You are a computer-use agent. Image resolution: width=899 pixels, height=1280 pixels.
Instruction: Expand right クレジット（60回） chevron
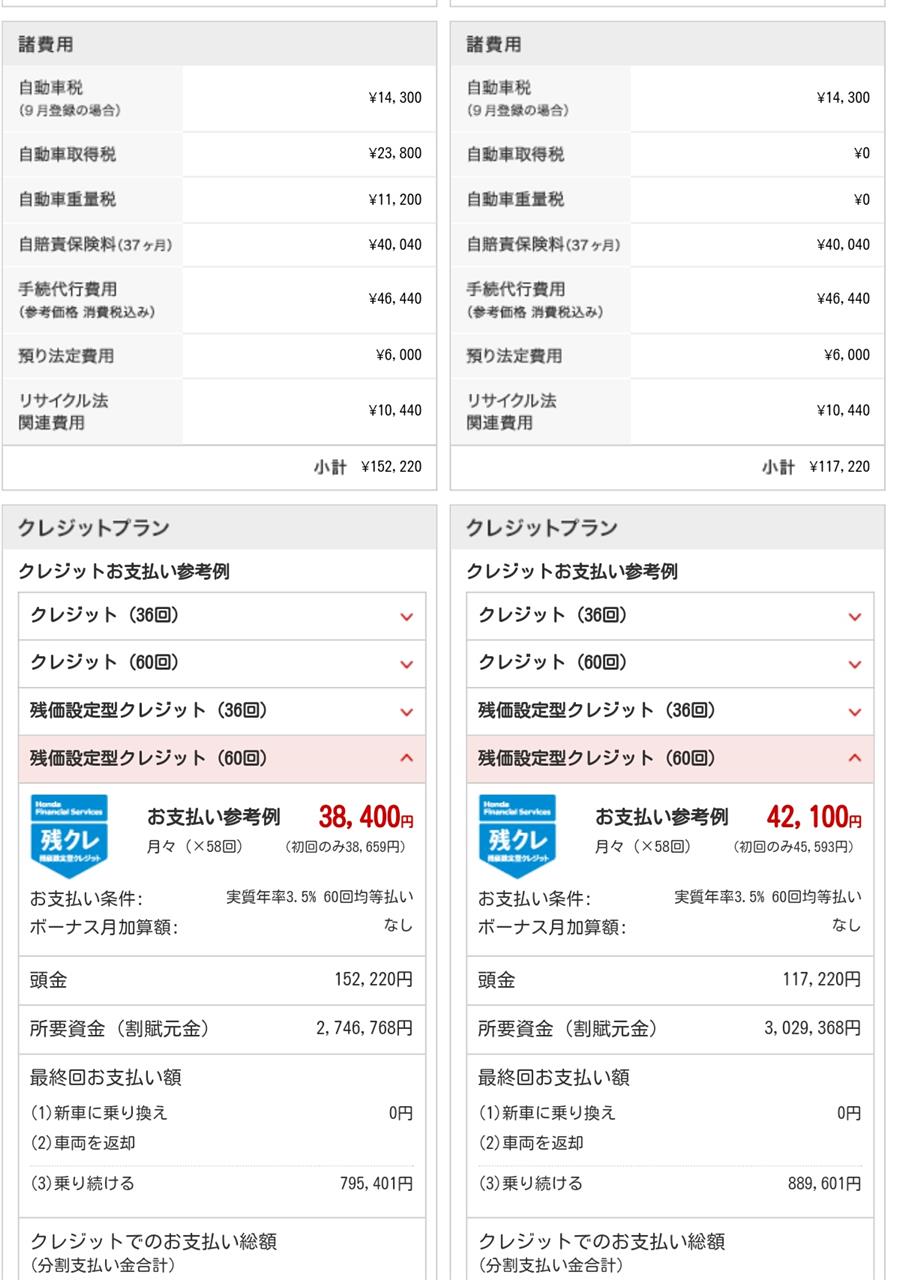coord(854,664)
